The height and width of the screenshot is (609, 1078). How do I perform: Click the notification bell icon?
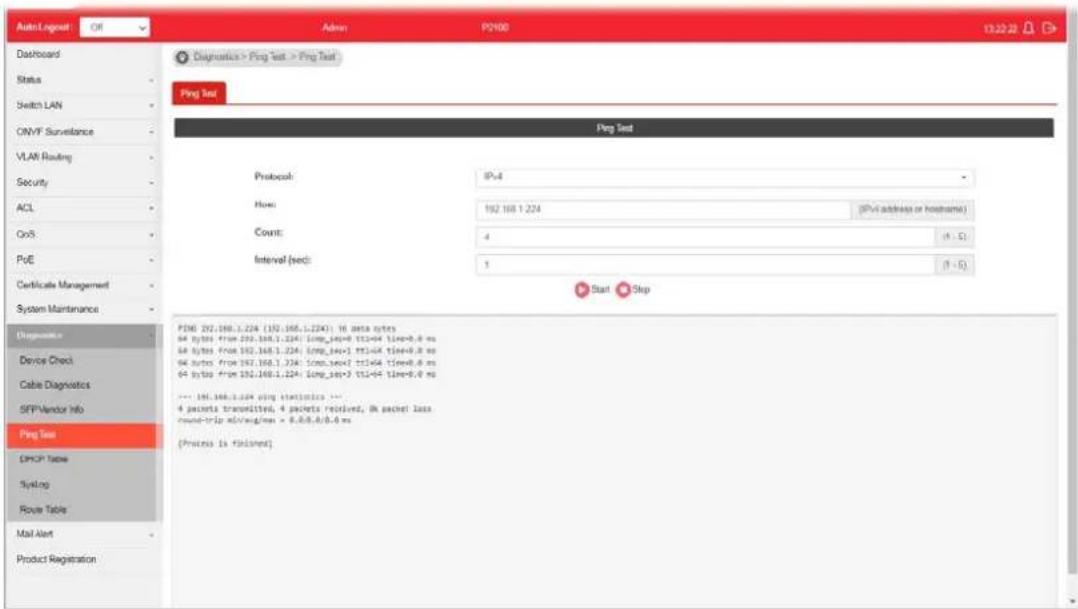click(x=1028, y=27)
